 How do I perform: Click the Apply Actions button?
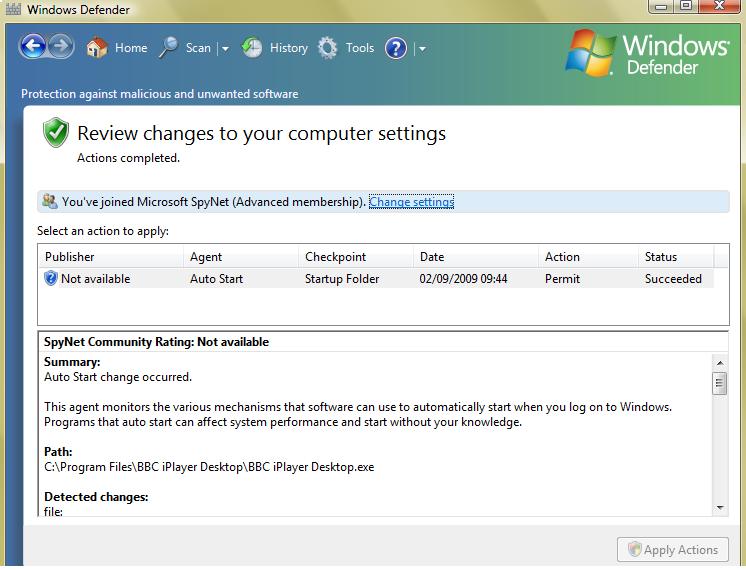[673, 550]
